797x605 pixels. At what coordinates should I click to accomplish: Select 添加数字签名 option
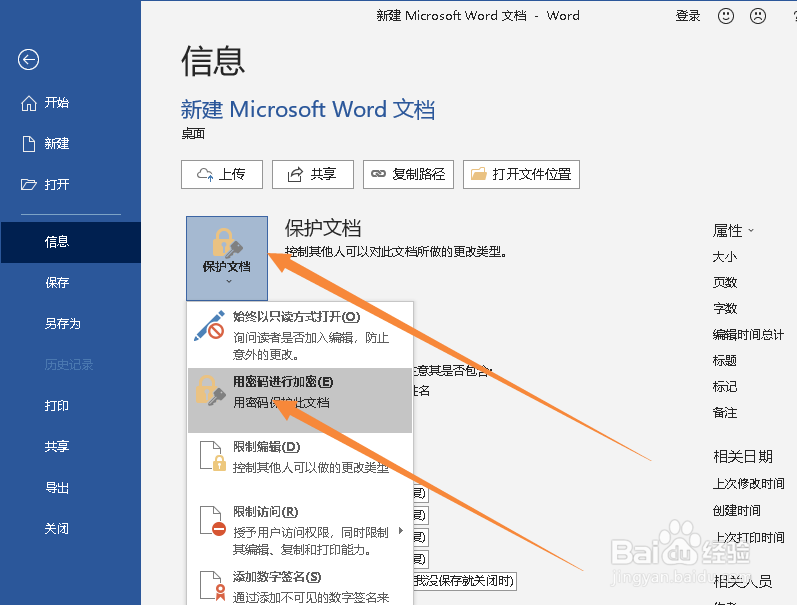[300, 586]
